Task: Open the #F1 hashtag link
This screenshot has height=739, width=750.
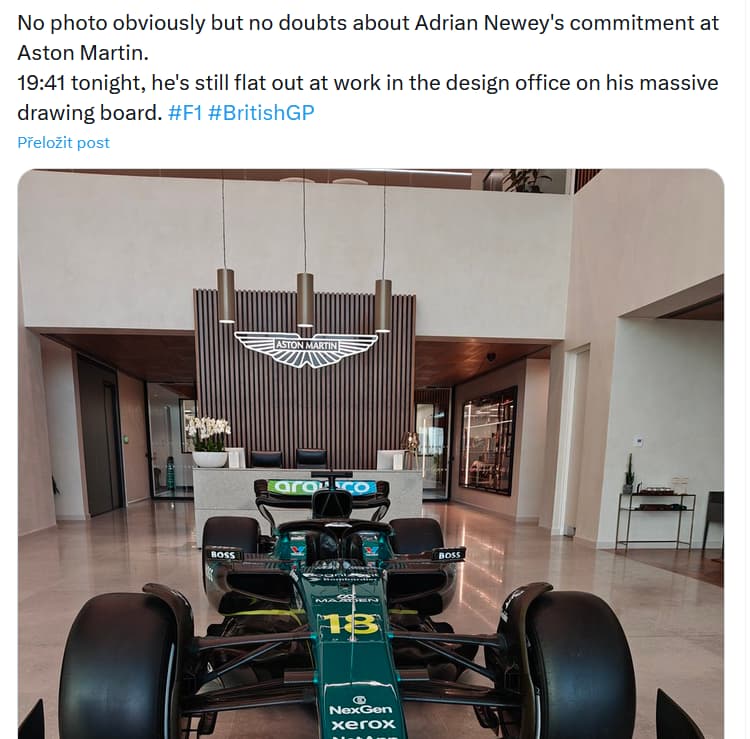Action: [x=185, y=113]
